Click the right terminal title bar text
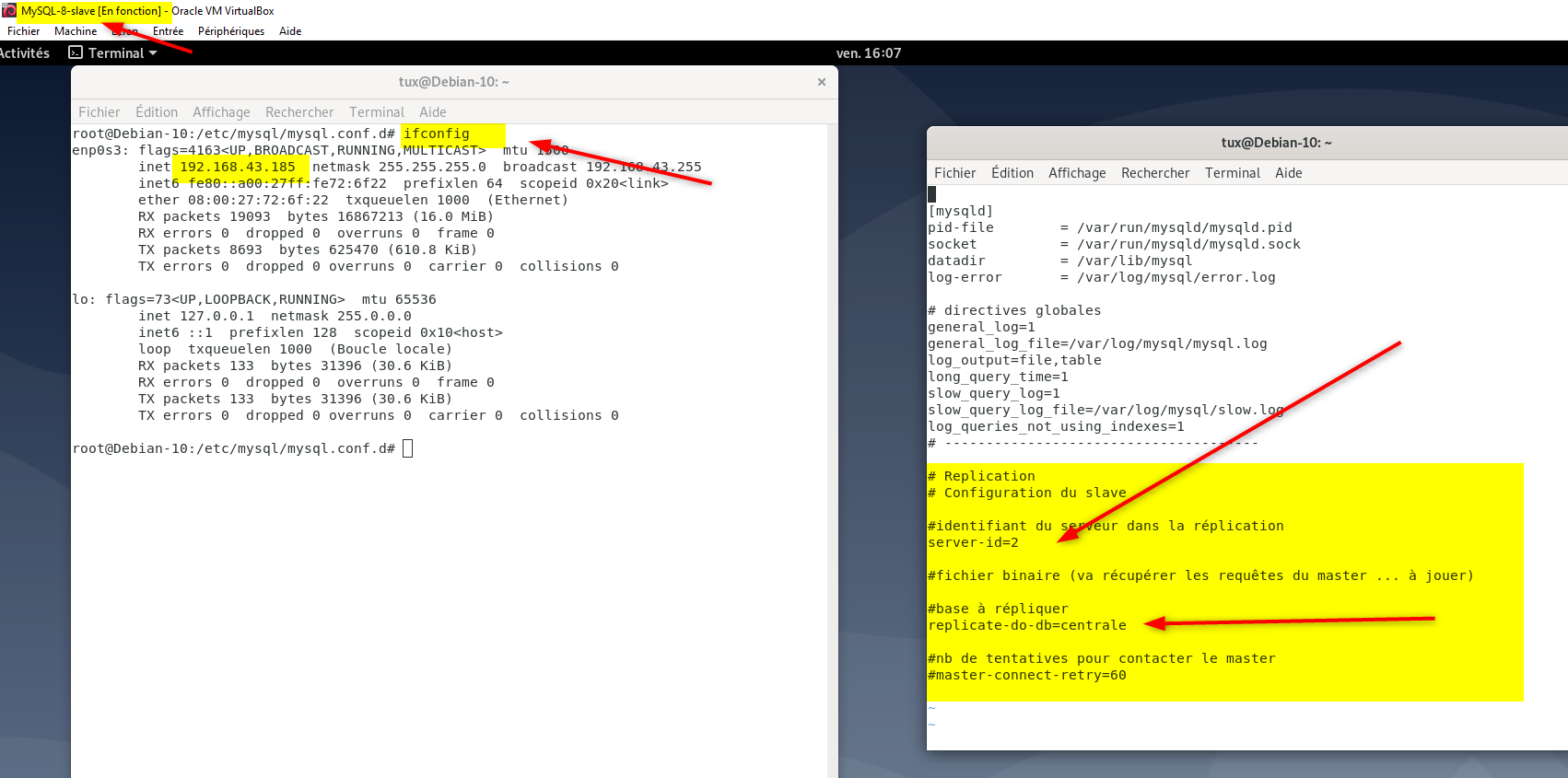 (x=1276, y=143)
